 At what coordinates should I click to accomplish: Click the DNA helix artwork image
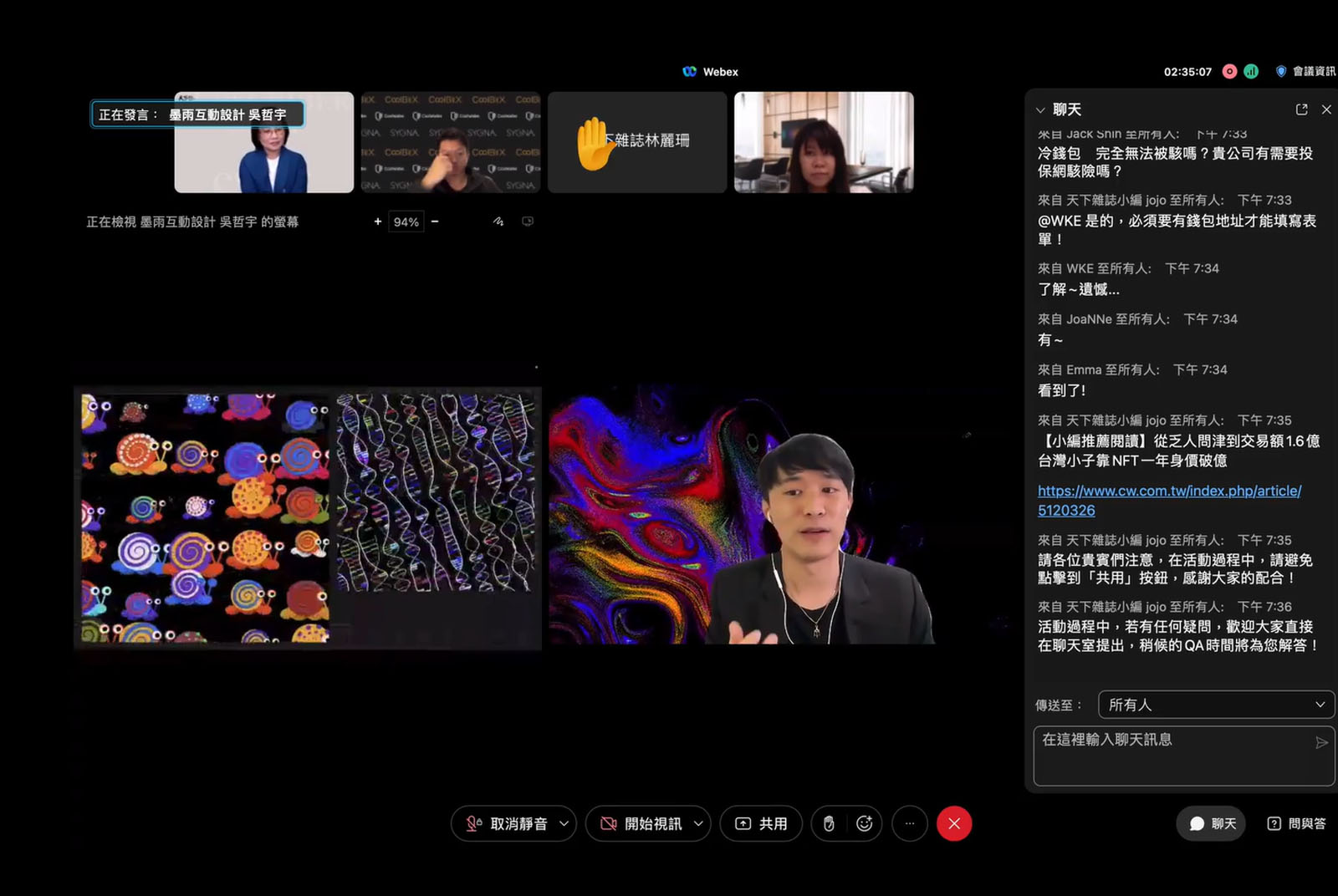click(x=436, y=493)
